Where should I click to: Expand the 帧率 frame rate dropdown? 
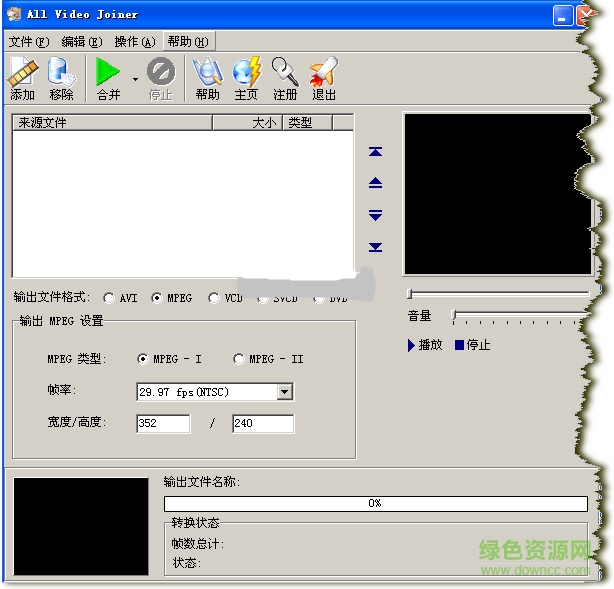[x=285, y=392]
